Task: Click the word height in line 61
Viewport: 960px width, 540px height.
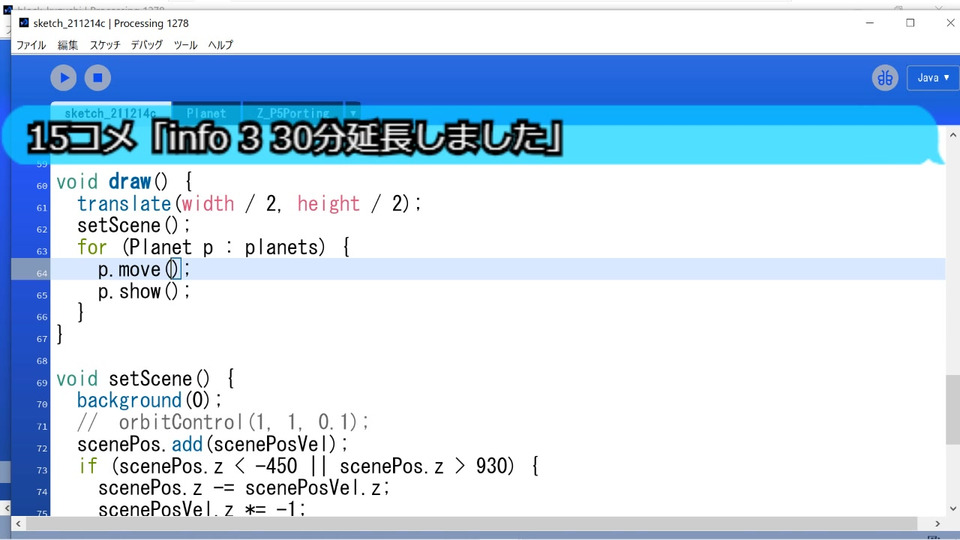Action: 328,204
